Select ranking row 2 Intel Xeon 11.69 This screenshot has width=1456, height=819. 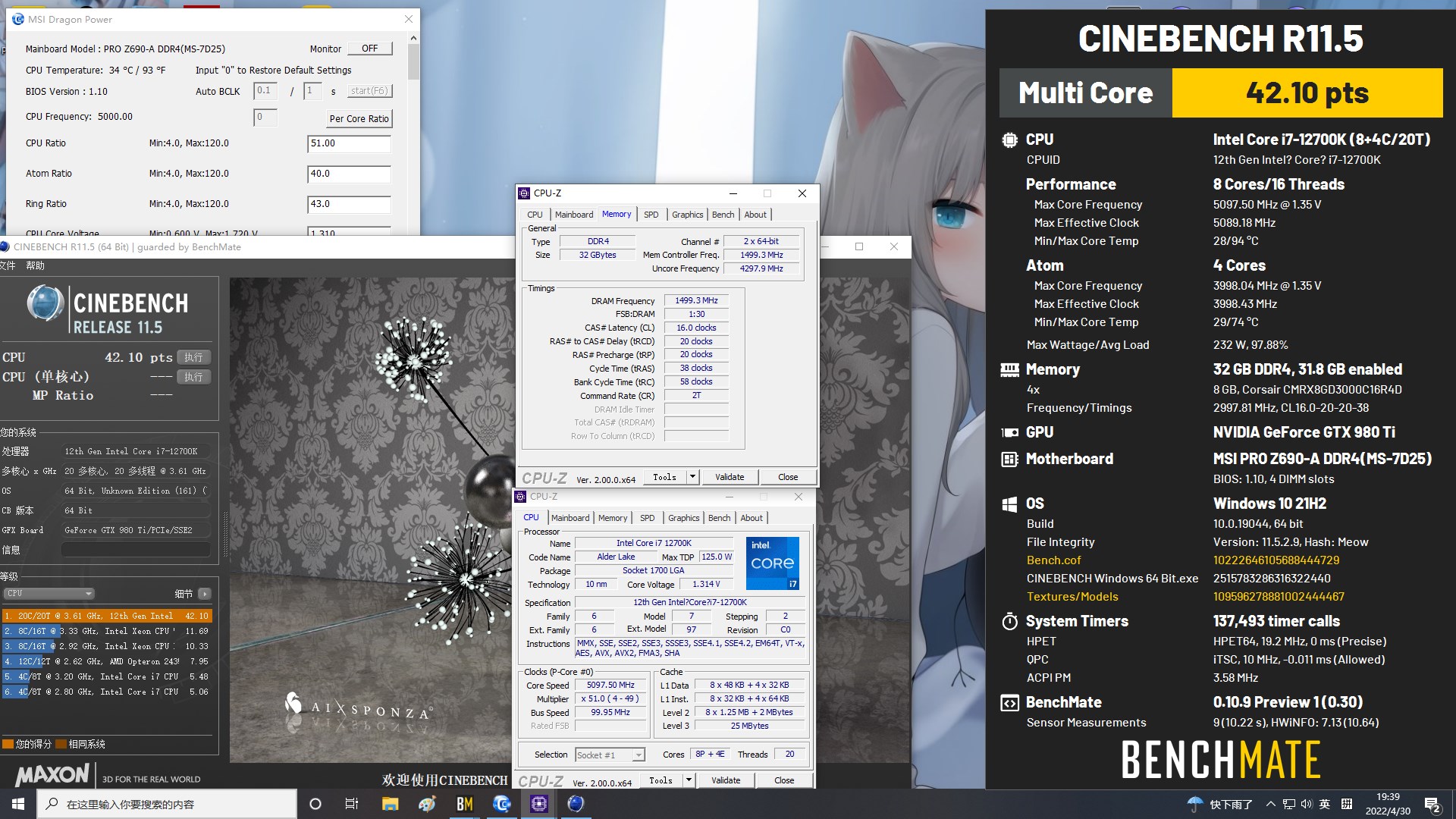106,631
